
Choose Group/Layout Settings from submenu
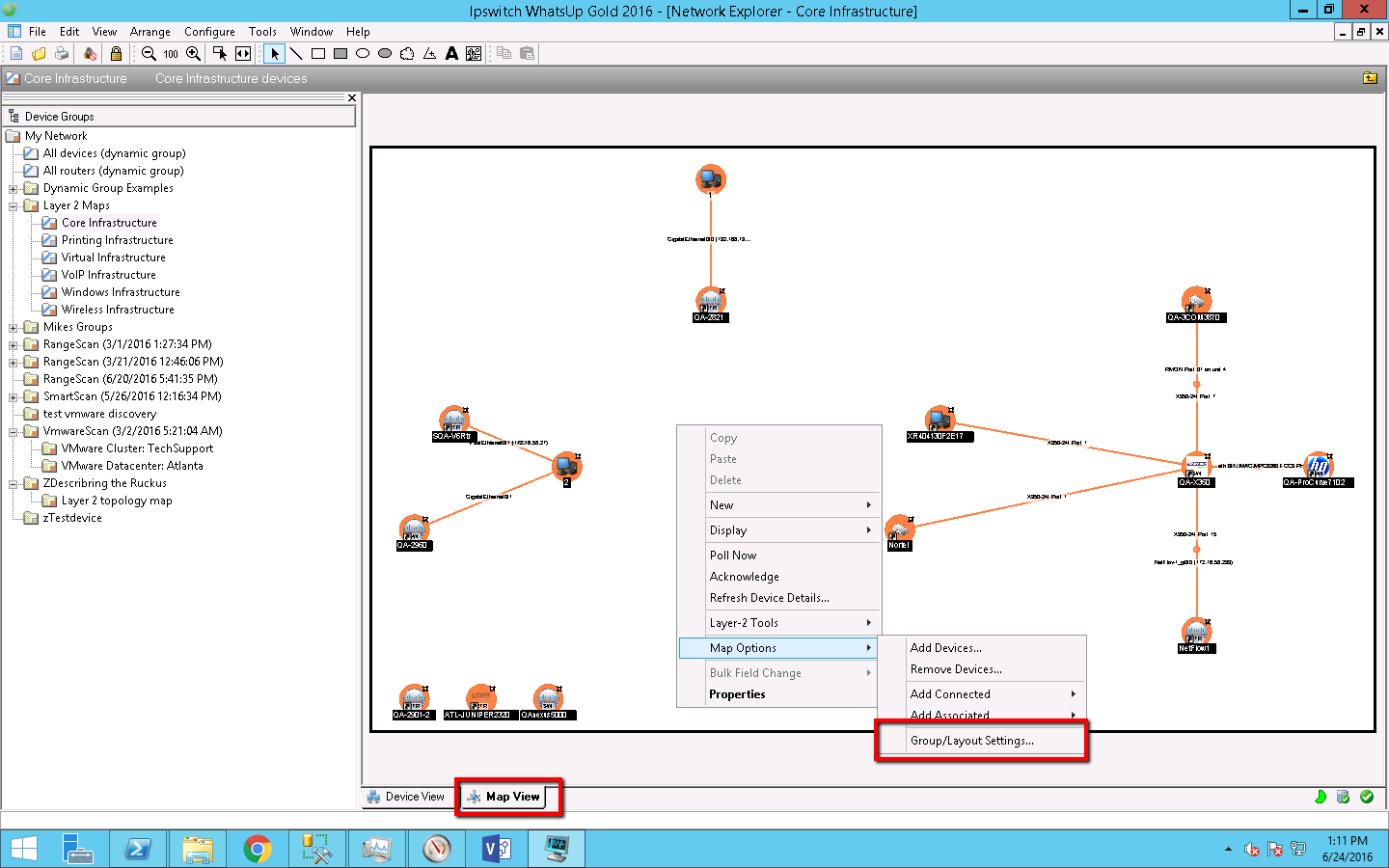click(x=972, y=741)
